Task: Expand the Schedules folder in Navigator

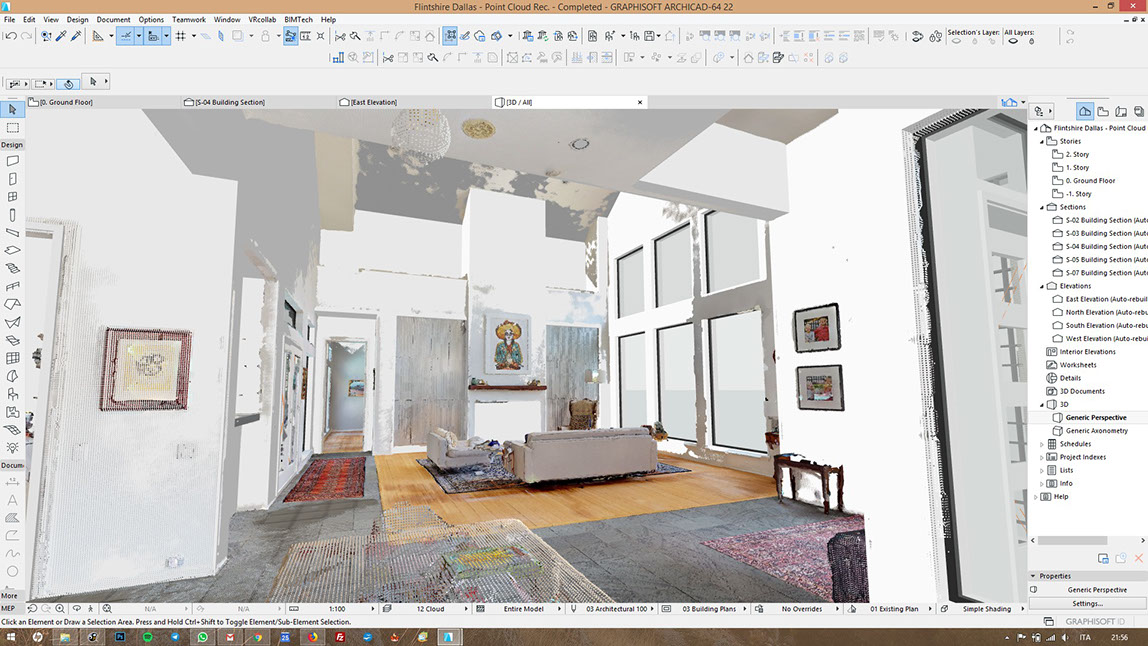Action: click(x=1041, y=444)
